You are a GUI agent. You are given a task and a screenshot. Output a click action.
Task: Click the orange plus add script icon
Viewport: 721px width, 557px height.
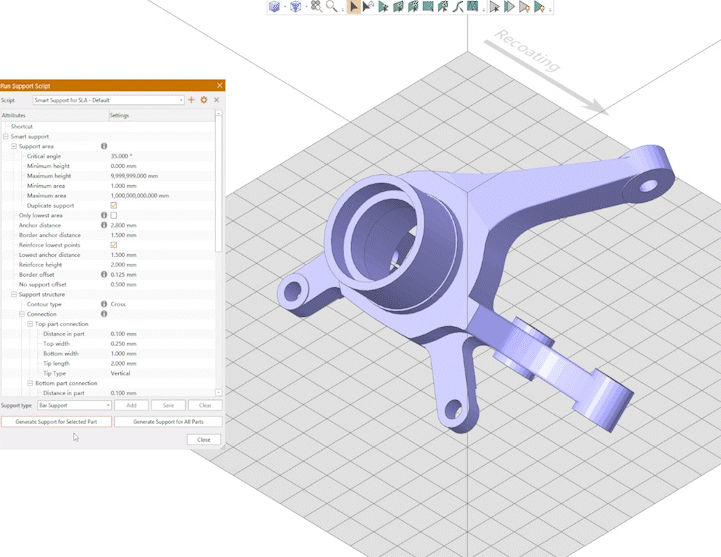(x=192, y=100)
